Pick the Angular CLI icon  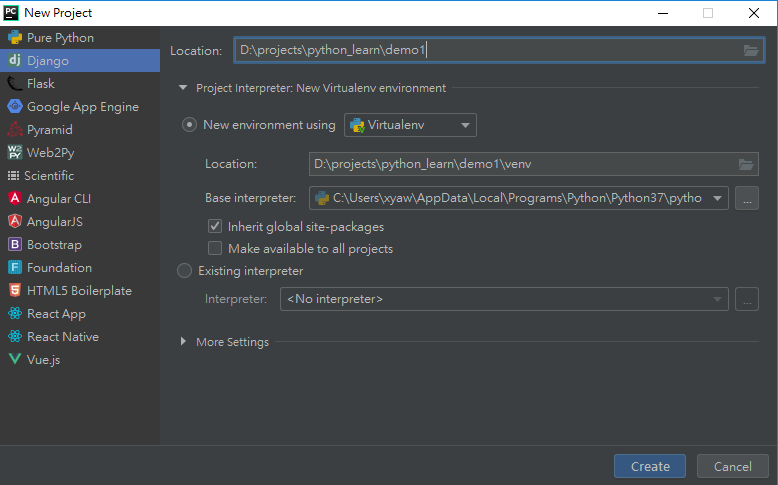click(15, 199)
